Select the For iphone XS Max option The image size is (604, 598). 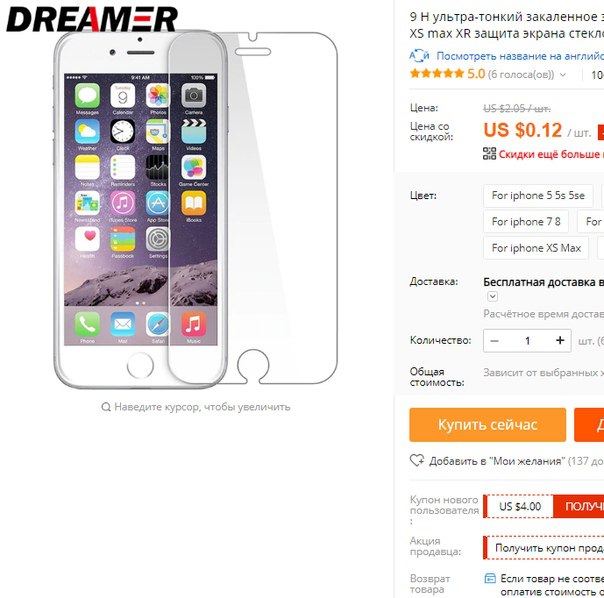coord(536,248)
